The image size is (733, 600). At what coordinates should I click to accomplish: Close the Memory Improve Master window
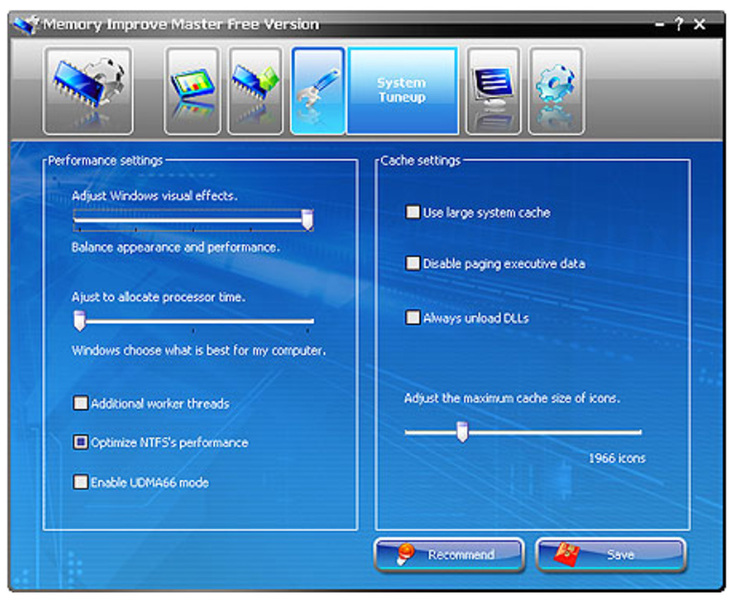point(699,24)
